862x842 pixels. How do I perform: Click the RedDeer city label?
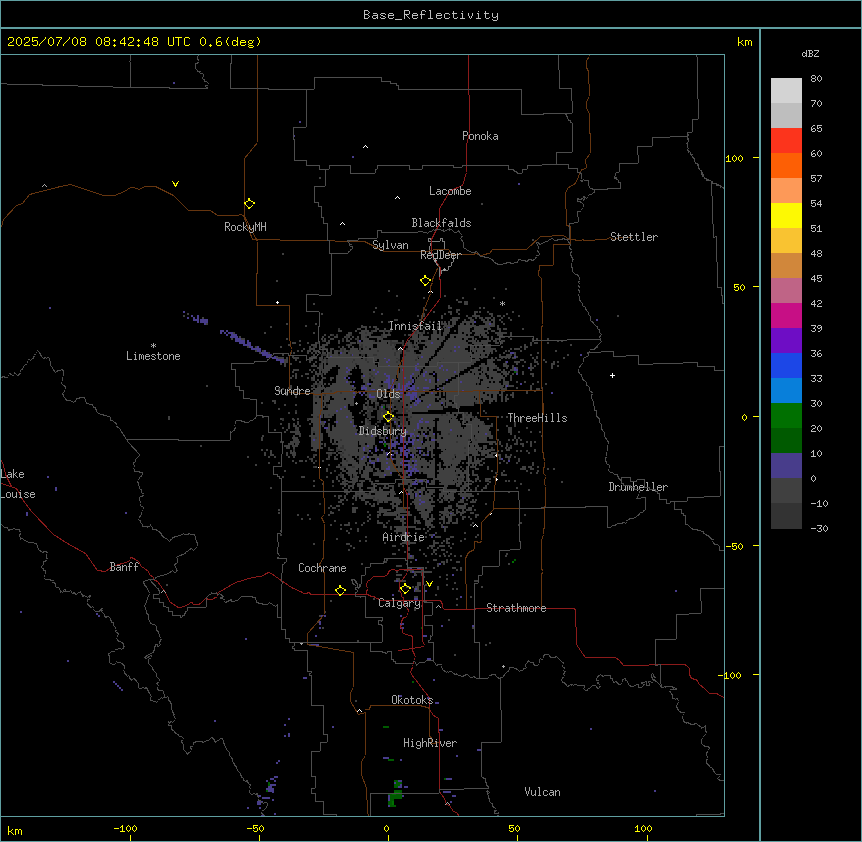click(x=440, y=255)
